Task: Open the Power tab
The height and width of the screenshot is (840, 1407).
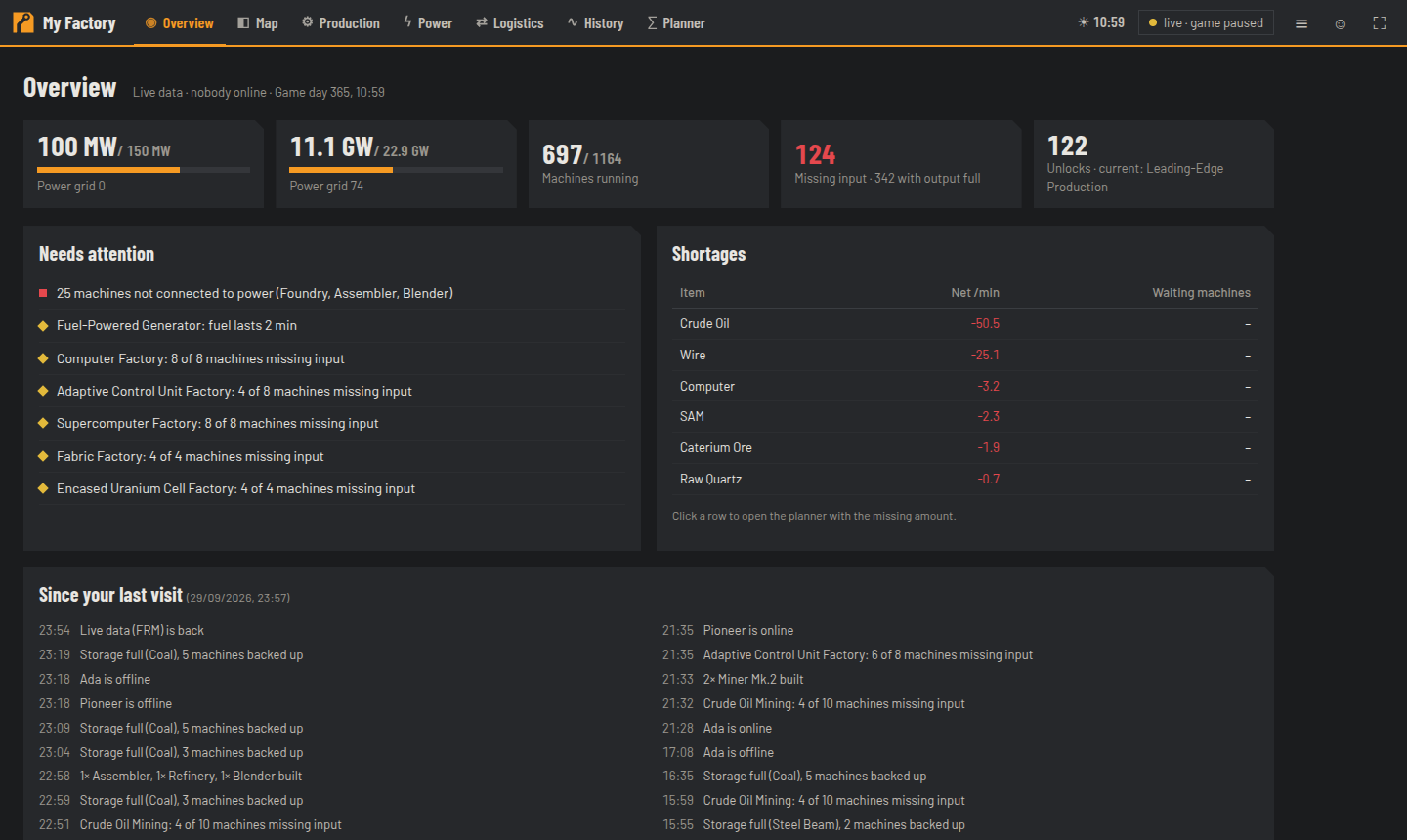Action: pos(428,23)
